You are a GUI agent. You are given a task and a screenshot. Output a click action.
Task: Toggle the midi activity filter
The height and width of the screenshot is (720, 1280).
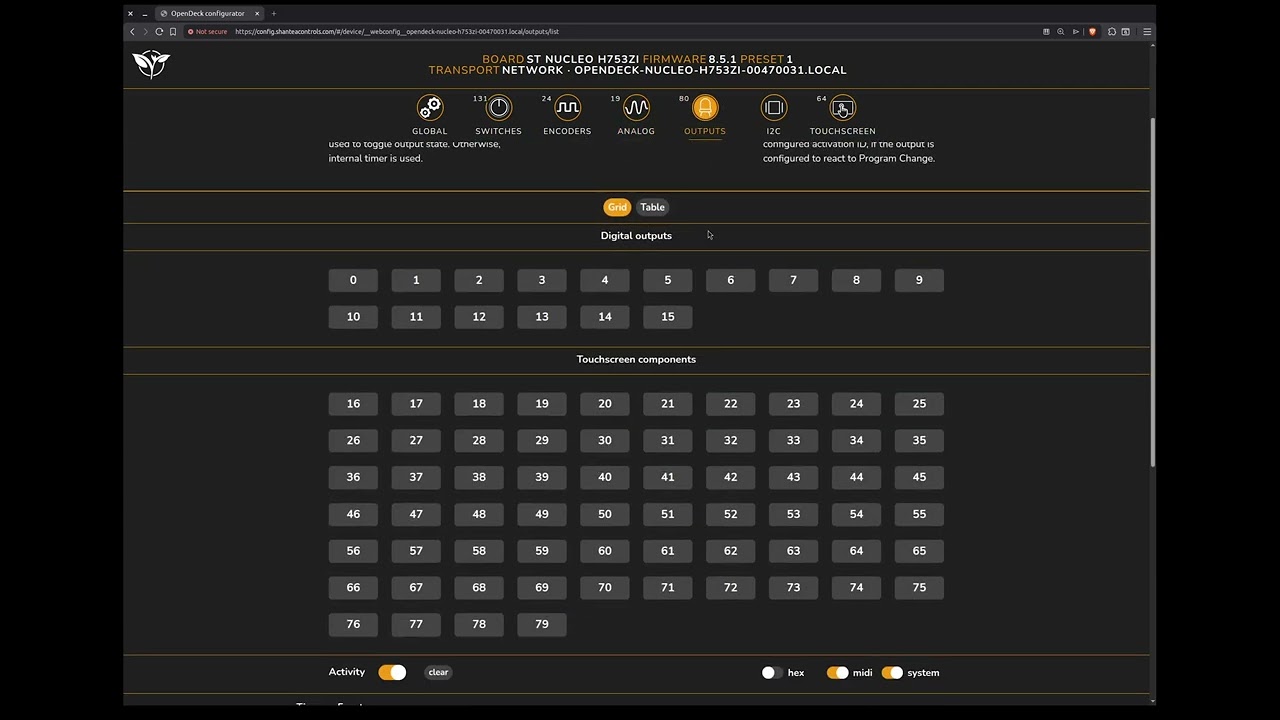pyautogui.click(x=837, y=673)
